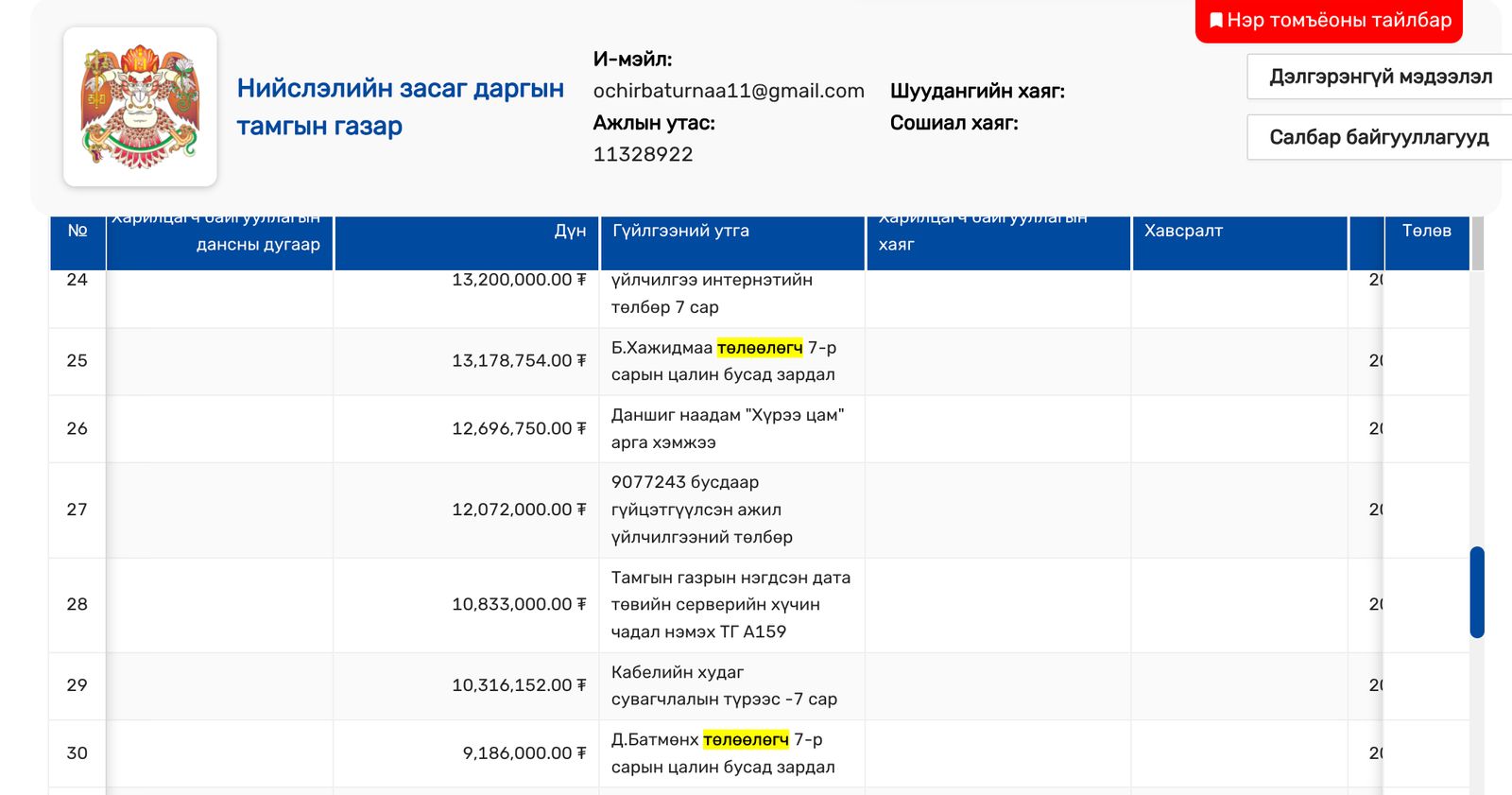The width and height of the screenshot is (1512, 795).
Task: Click the phone number 11328922
Action: coord(643,154)
